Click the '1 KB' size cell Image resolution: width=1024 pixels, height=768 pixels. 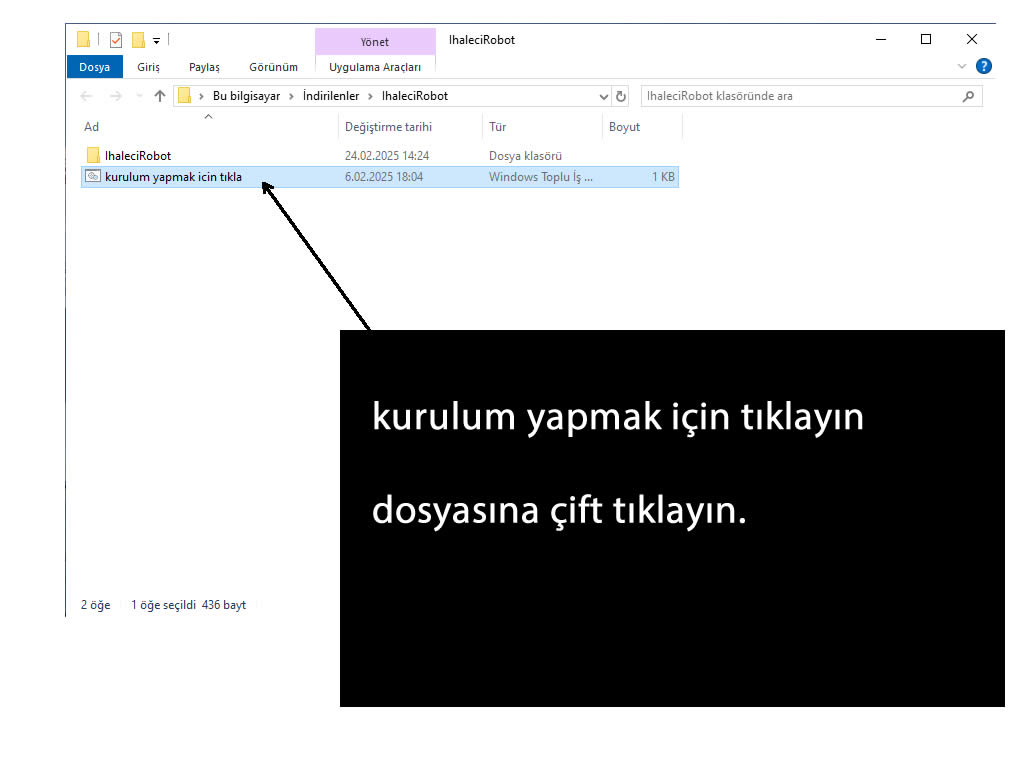[x=663, y=177]
